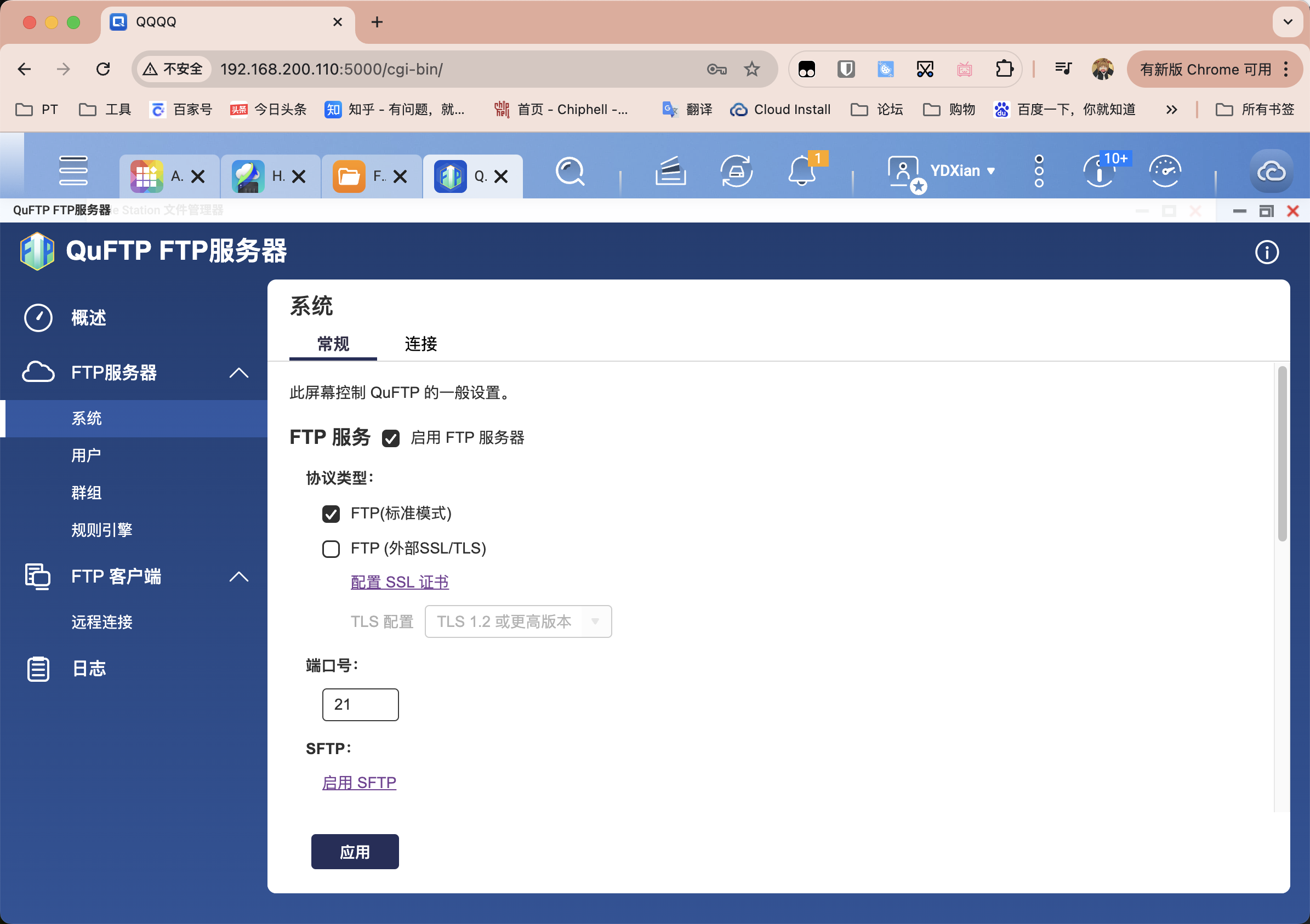1310x924 pixels.
Task: Open background tasks stack icon
Action: click(x=670, y=171)
